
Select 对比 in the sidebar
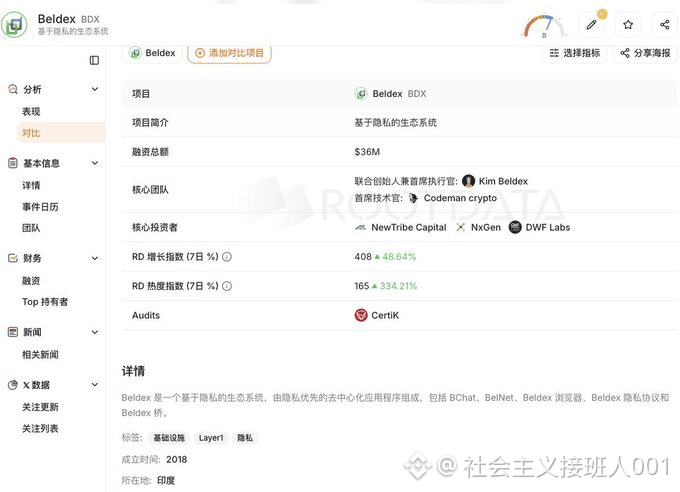(x=61, y=133)
